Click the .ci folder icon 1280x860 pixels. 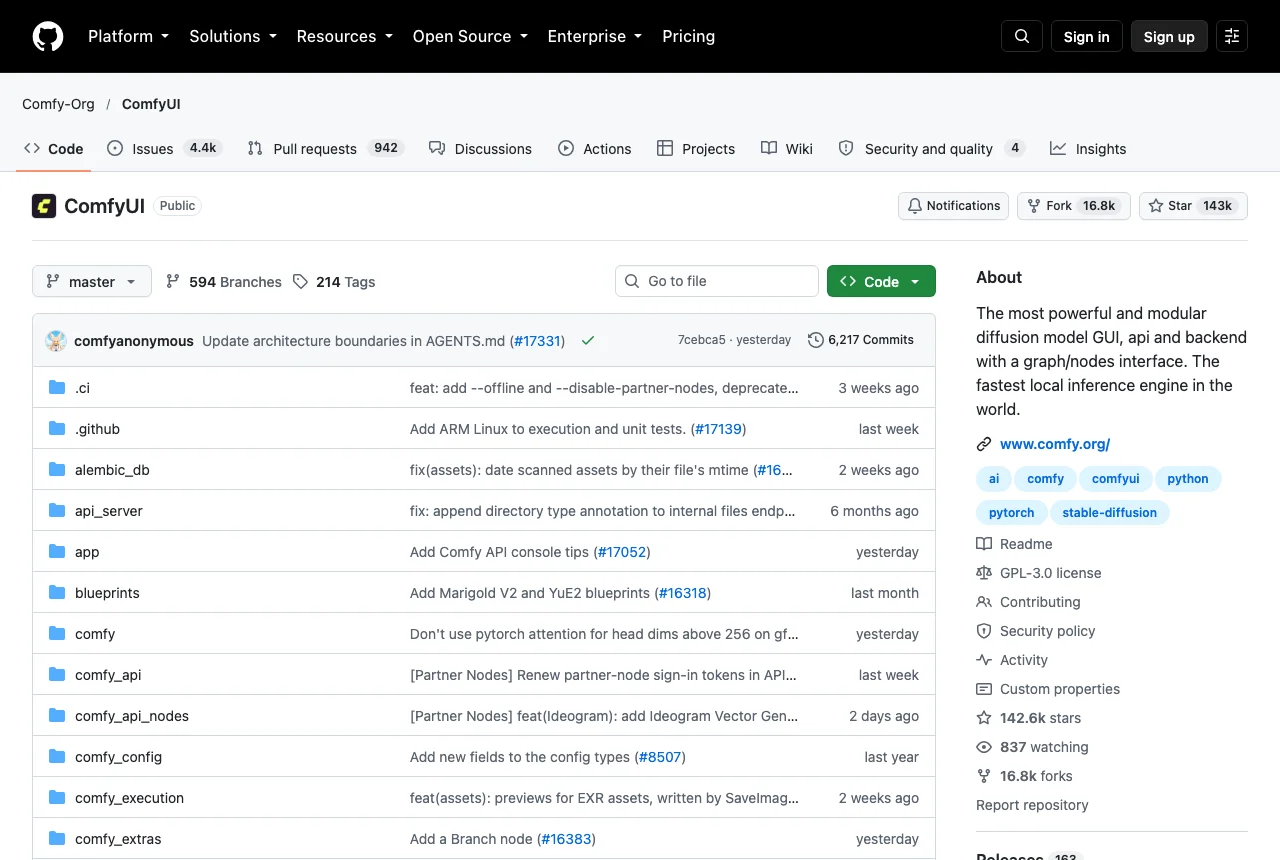pos(57,388)
